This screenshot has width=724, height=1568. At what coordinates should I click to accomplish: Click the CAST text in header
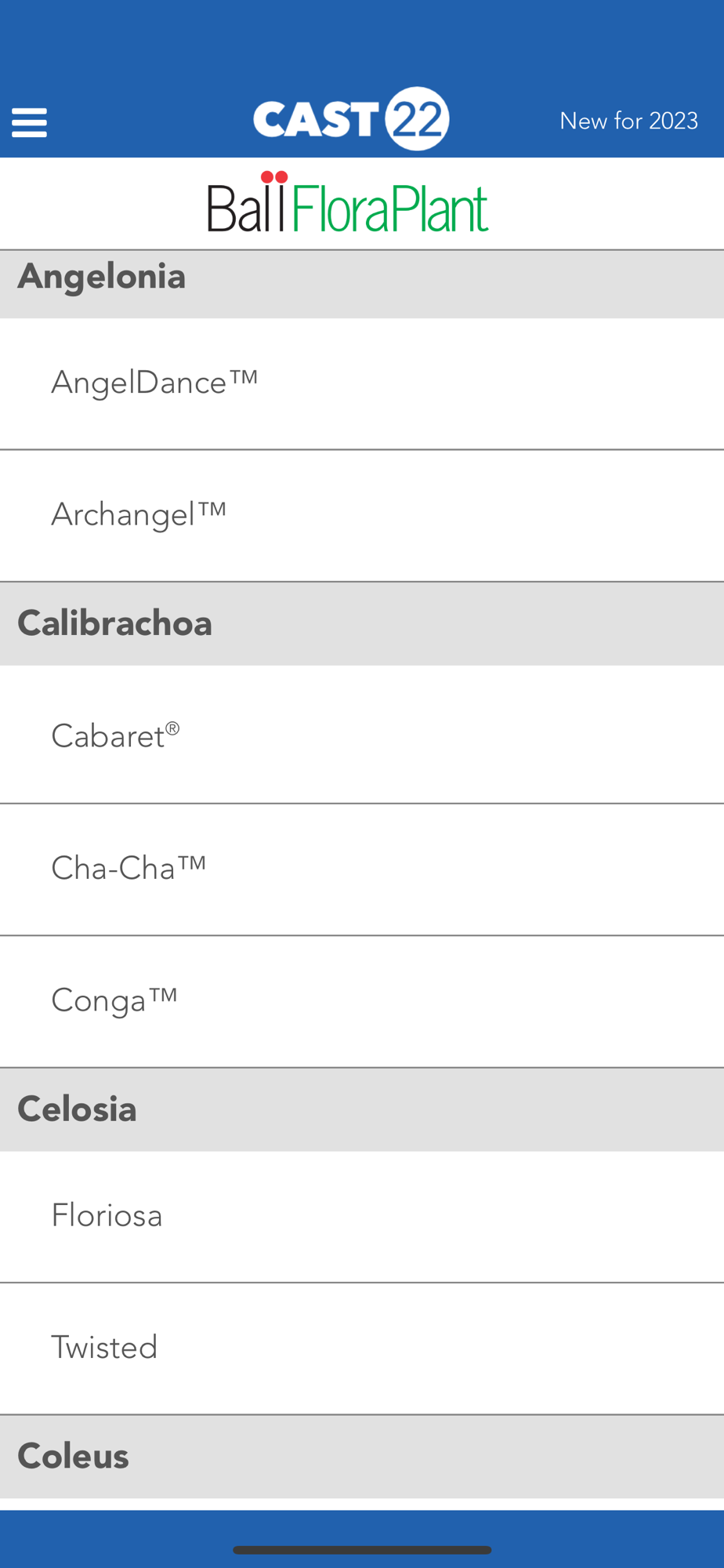(316, 120)
